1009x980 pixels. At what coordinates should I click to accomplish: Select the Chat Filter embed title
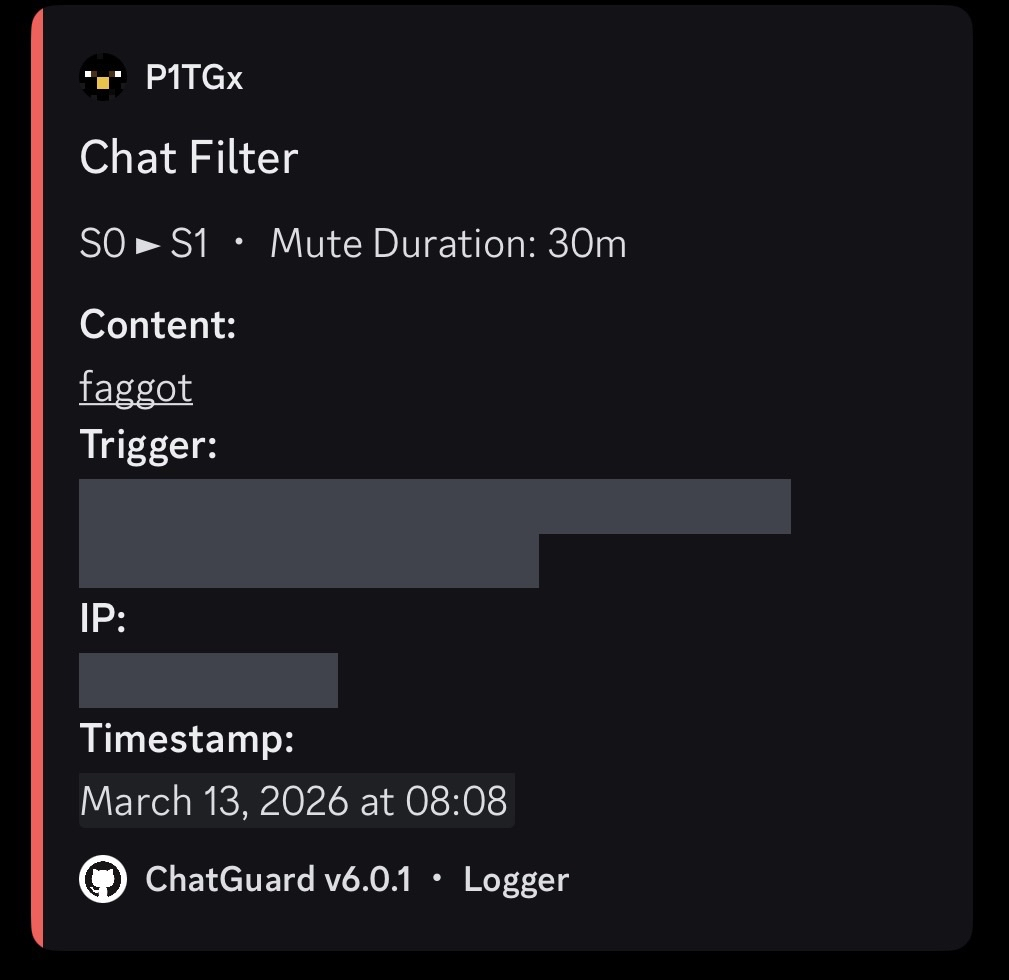pos(189,158)
